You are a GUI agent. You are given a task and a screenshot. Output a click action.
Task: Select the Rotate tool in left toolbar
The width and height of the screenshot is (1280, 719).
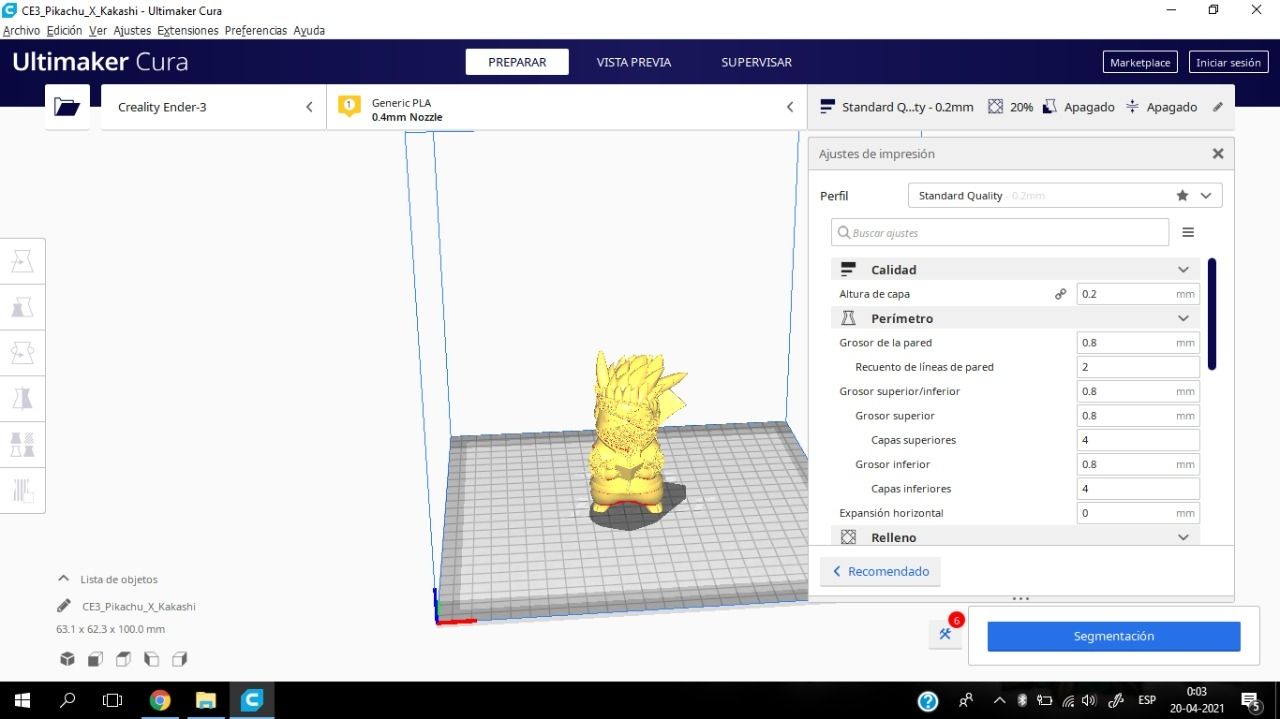22,353
